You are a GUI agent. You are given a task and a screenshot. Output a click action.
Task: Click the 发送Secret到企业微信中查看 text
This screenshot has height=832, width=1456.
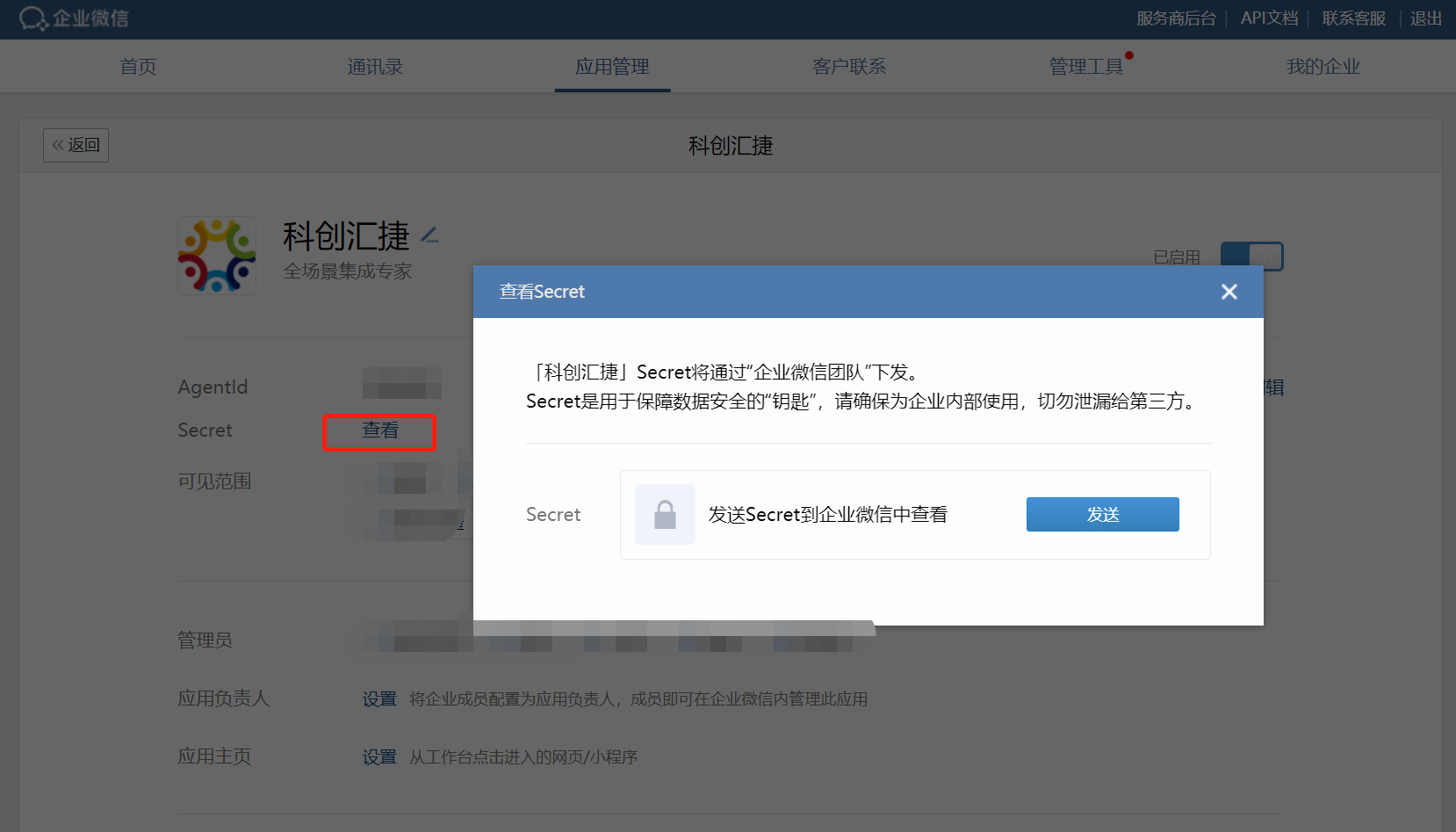(x=828, y=515)
